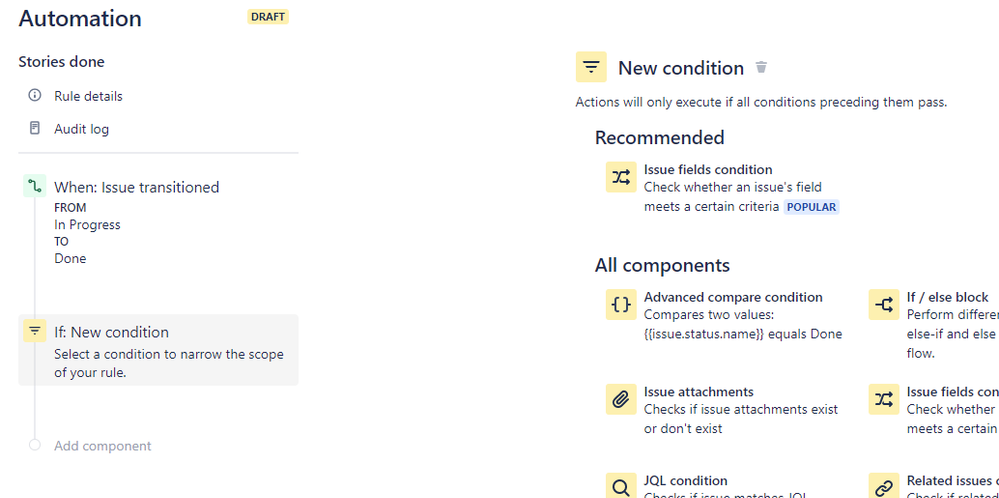
Task: Open the Audit log entry
Action: (x=81, y=129)
